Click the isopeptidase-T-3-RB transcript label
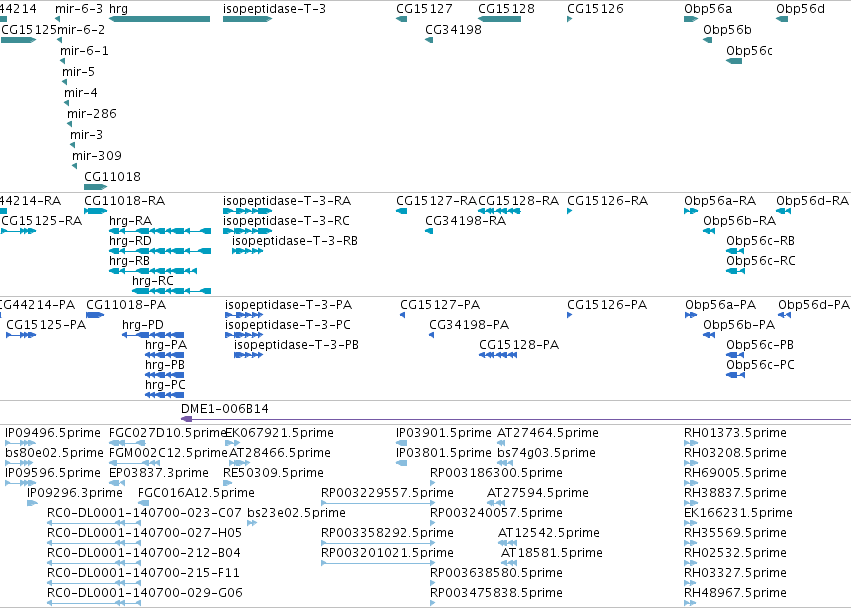Image resolution: width=851 pixels, height=608 pixels. pos(295,241)
